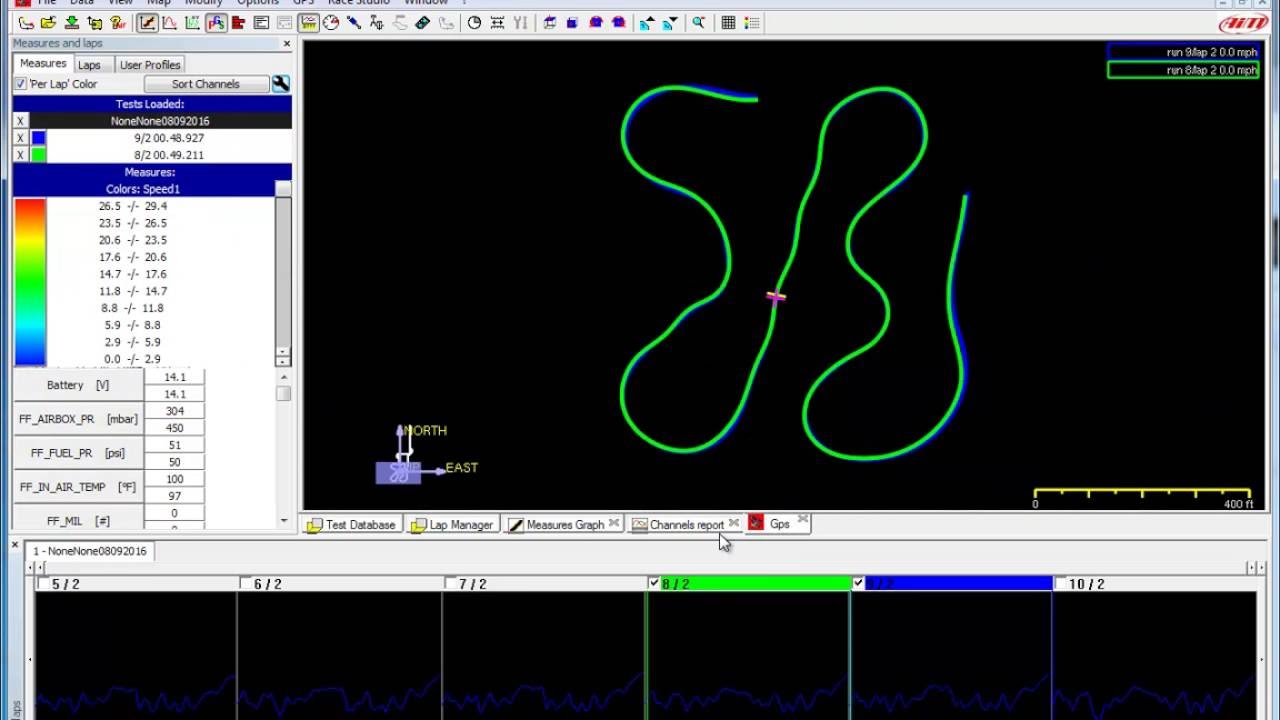
Task: Click the blue diagonal tool toolbar icon
Action: tap(354, 22)
